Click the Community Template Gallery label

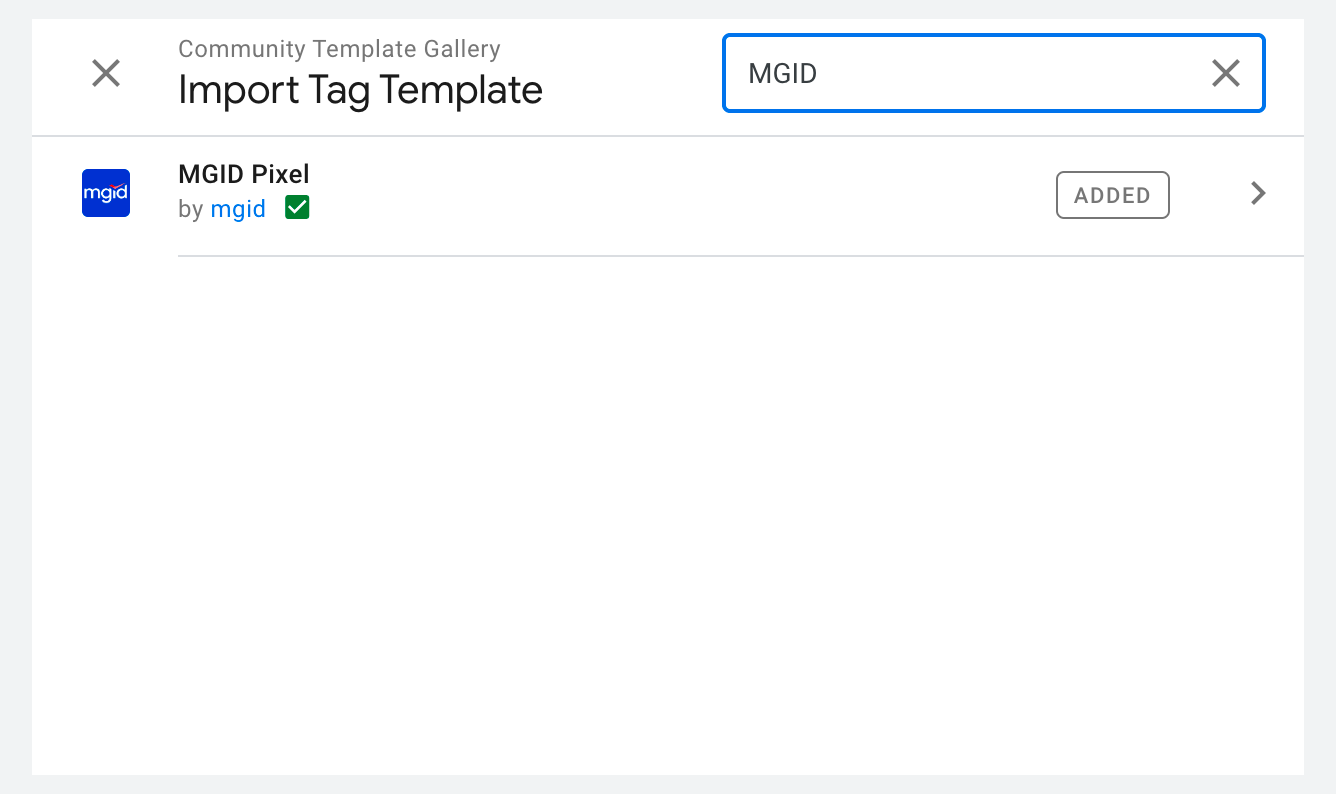click(339, 48)
